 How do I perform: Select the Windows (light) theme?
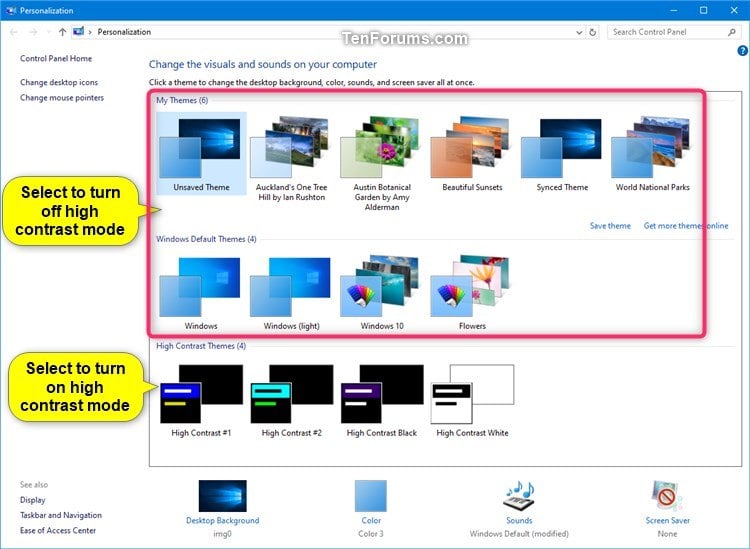(291, 293)
